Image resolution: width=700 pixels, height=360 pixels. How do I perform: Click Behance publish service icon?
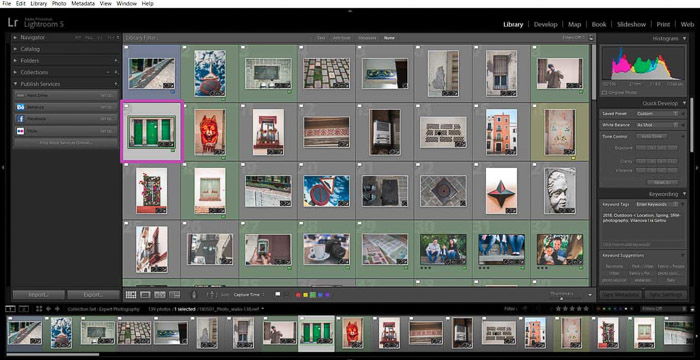pyautogui.click(x=20, y=107)
